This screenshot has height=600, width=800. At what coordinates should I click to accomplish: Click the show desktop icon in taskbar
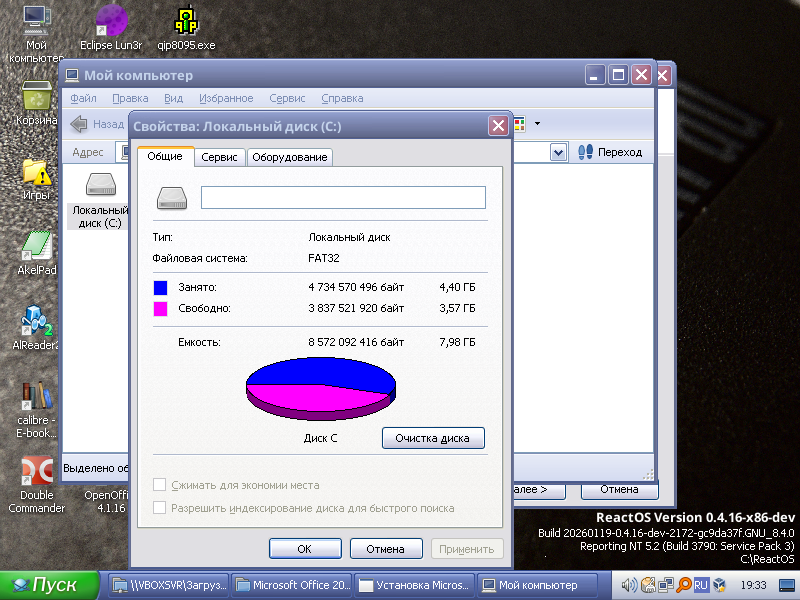coord(787,585)
